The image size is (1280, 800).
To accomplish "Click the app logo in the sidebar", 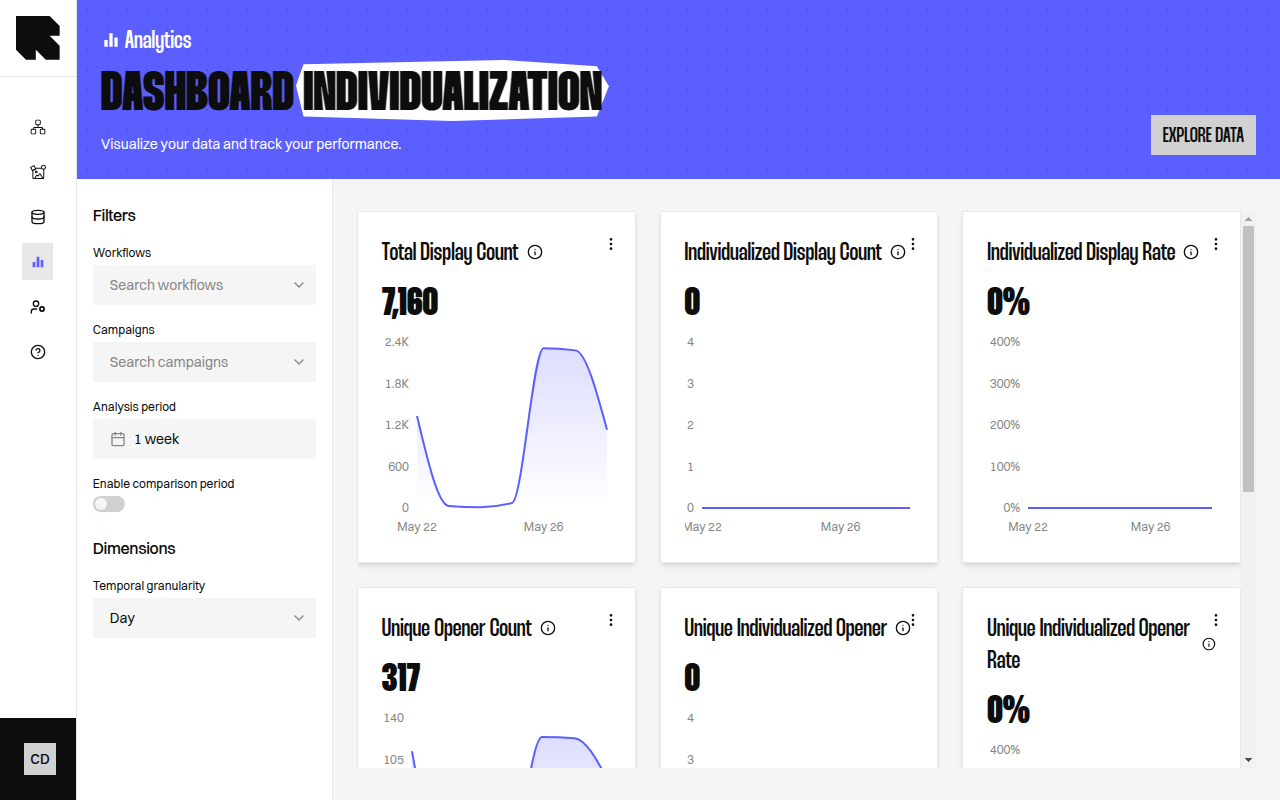I will coord(38,38).
